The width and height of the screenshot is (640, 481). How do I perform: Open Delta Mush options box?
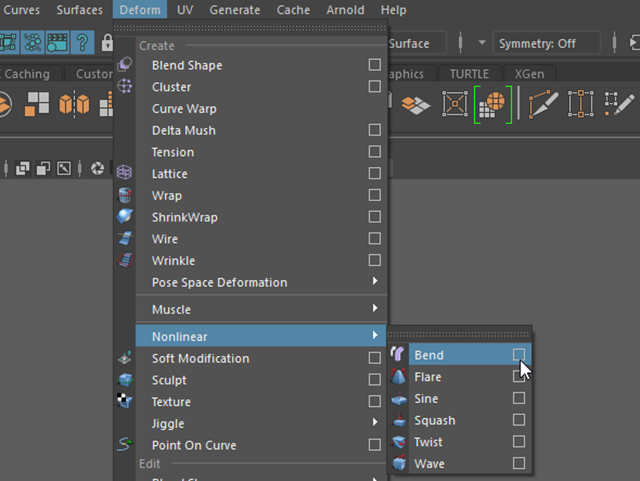point(374,130)
